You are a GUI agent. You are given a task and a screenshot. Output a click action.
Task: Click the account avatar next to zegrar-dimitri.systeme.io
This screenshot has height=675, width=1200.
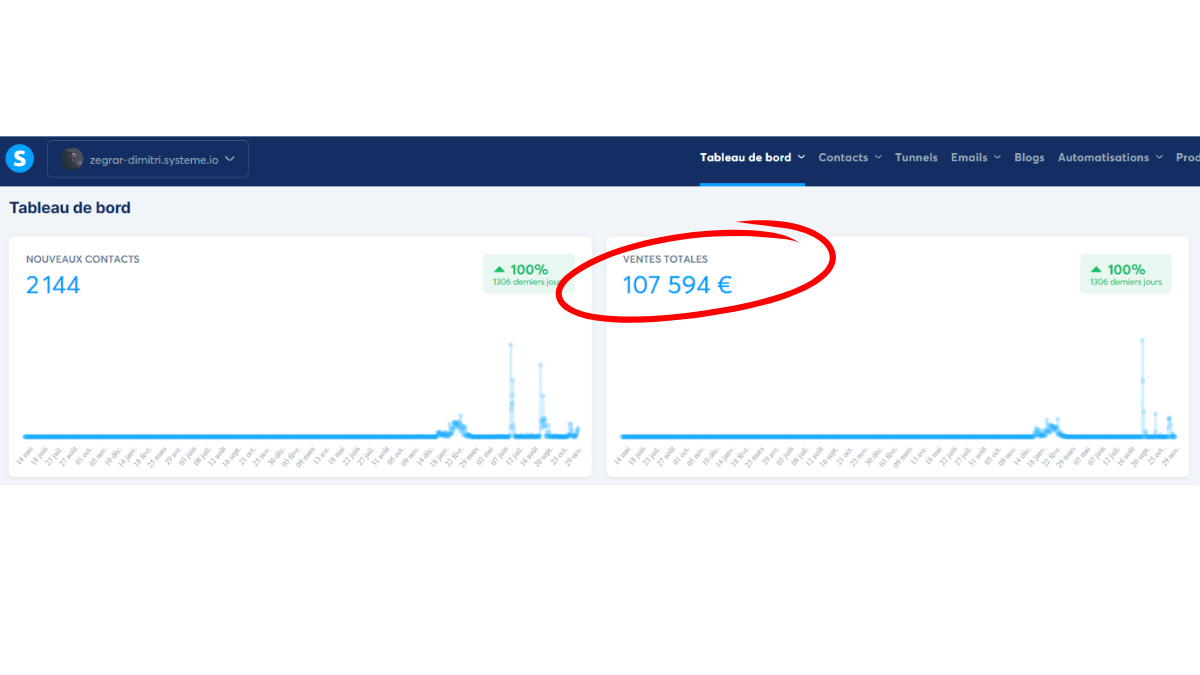pyautogui.click(x=72, y=159)
